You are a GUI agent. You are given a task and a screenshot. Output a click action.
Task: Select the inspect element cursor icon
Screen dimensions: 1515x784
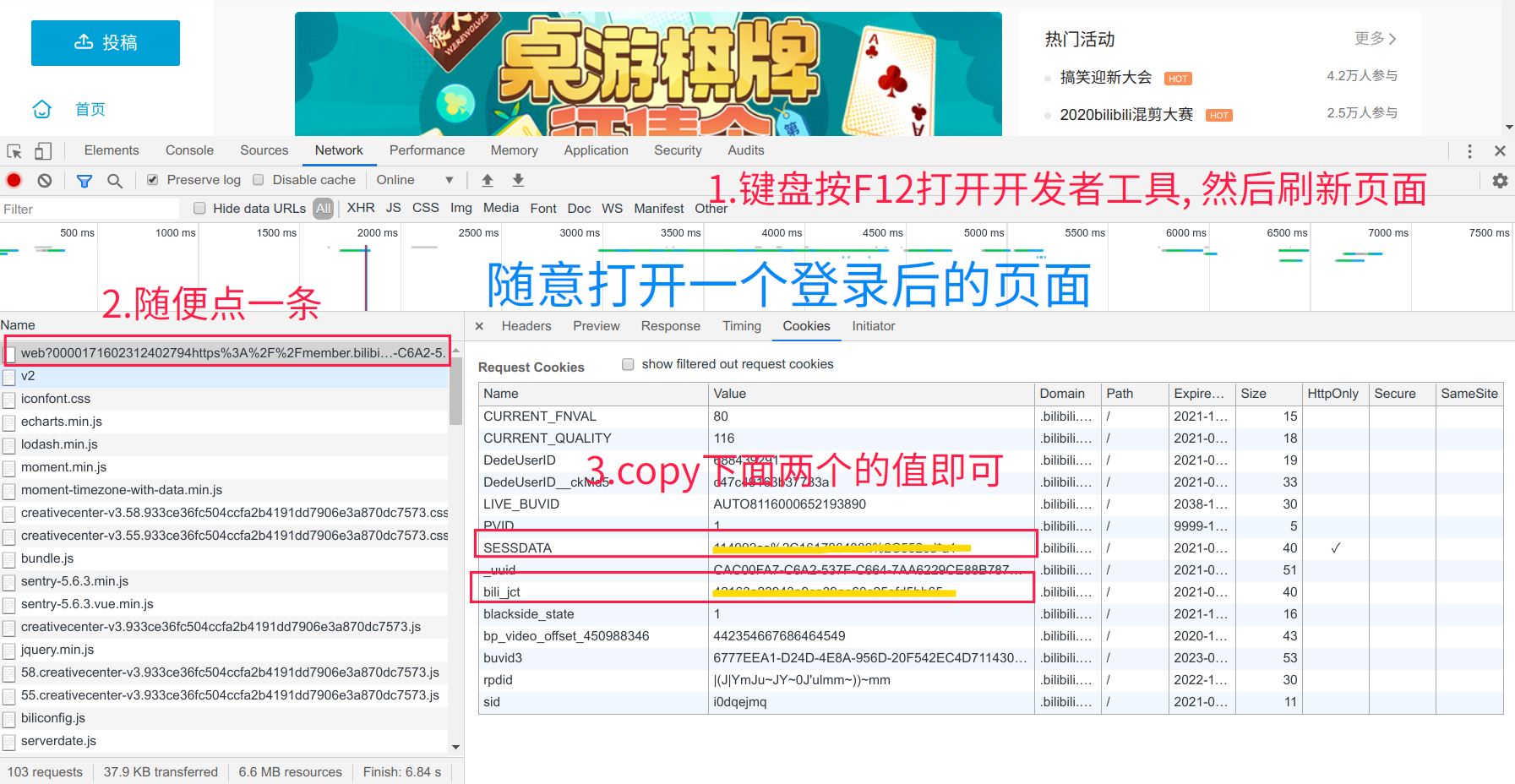tap(13, 150)
